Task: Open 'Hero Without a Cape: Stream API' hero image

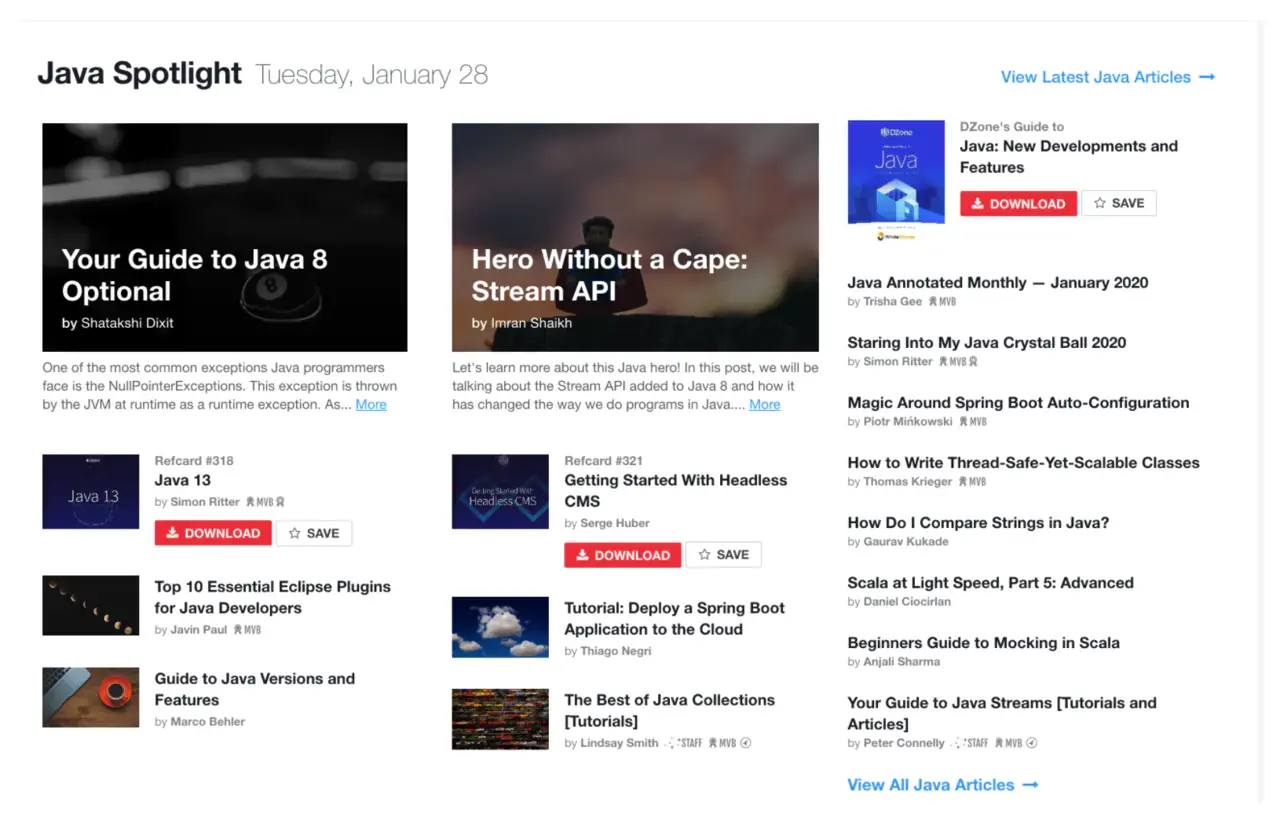Action: (x=635, y=237)
